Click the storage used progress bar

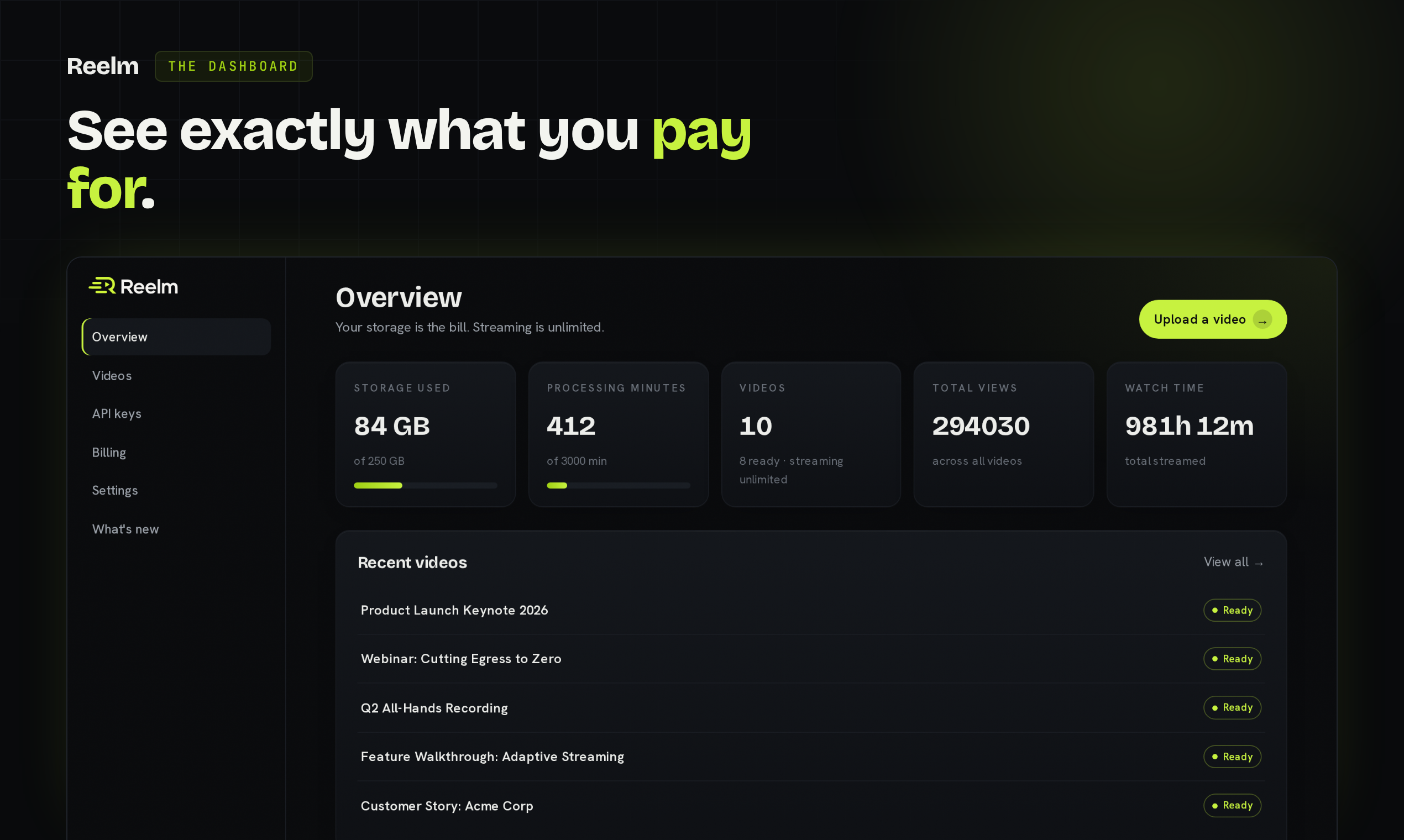[x=425, y=486]
